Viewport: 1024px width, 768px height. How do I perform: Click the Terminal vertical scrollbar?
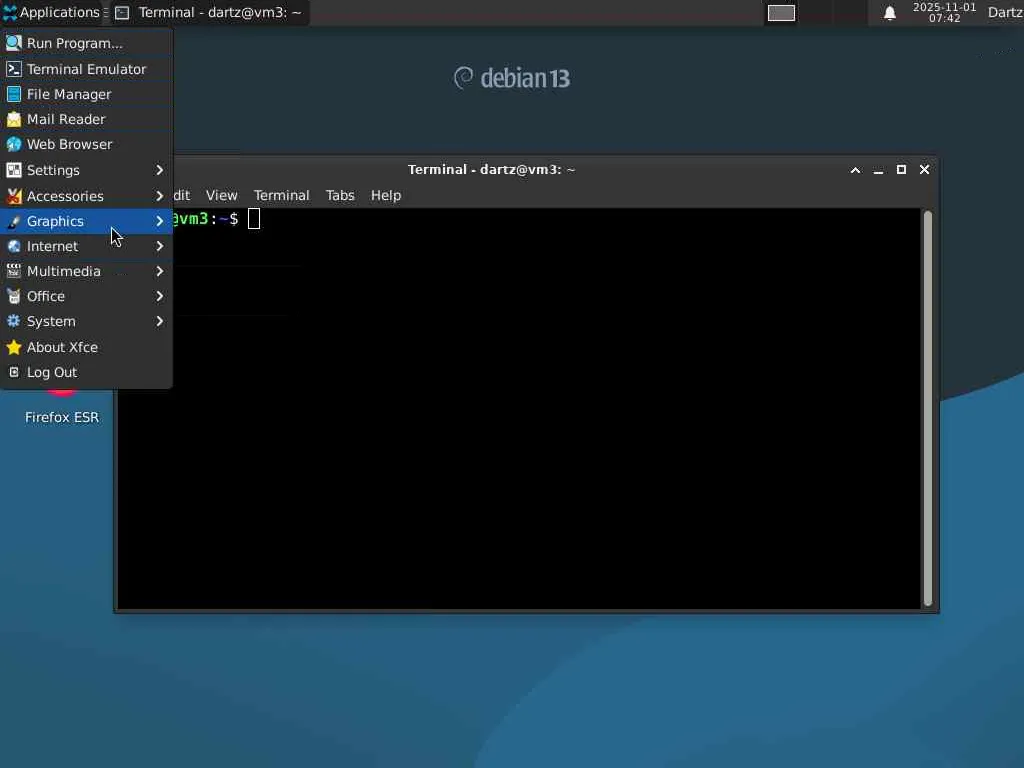928,408
